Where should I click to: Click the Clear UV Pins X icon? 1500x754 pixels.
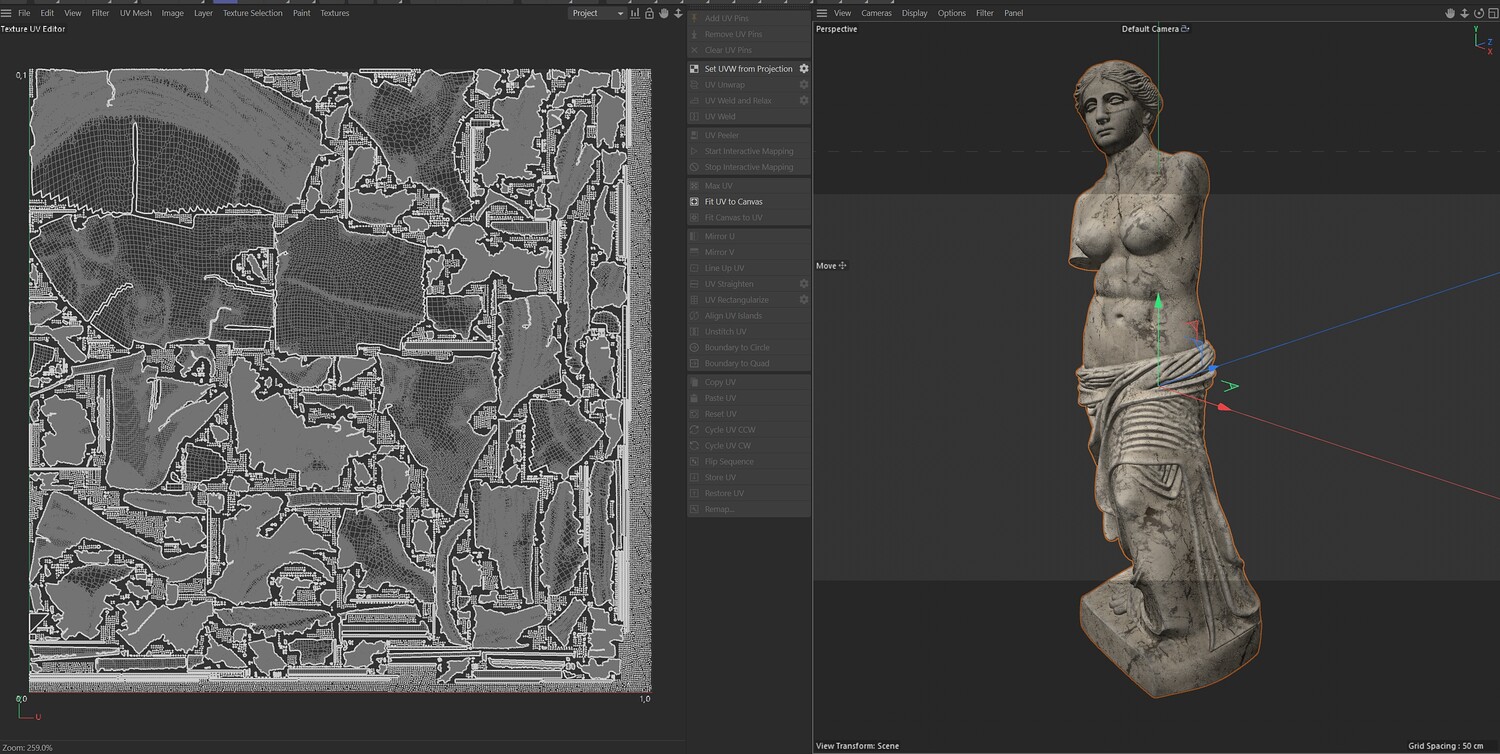click(695, 50)
